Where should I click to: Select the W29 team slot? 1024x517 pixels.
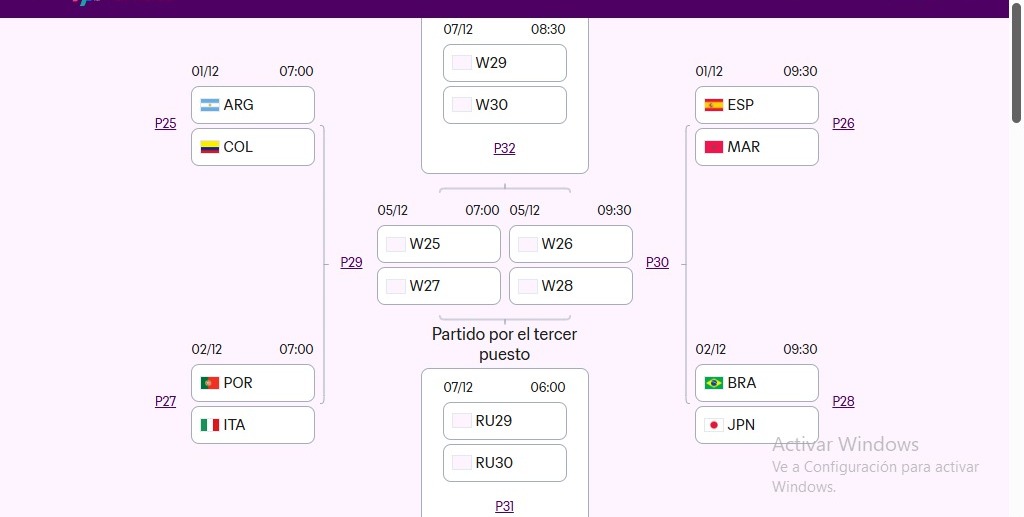tap(505, 63)
